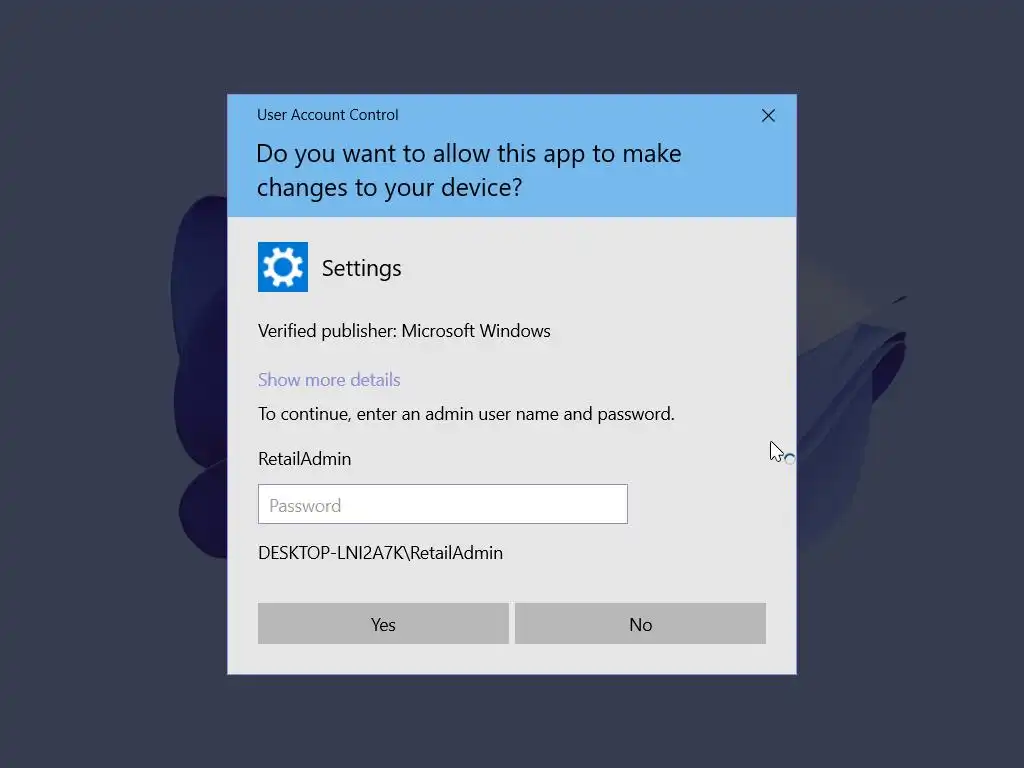Click the white gear inside the Settings tile
This screenshot has height=768, width=1024.
click(x=283, y=267)
